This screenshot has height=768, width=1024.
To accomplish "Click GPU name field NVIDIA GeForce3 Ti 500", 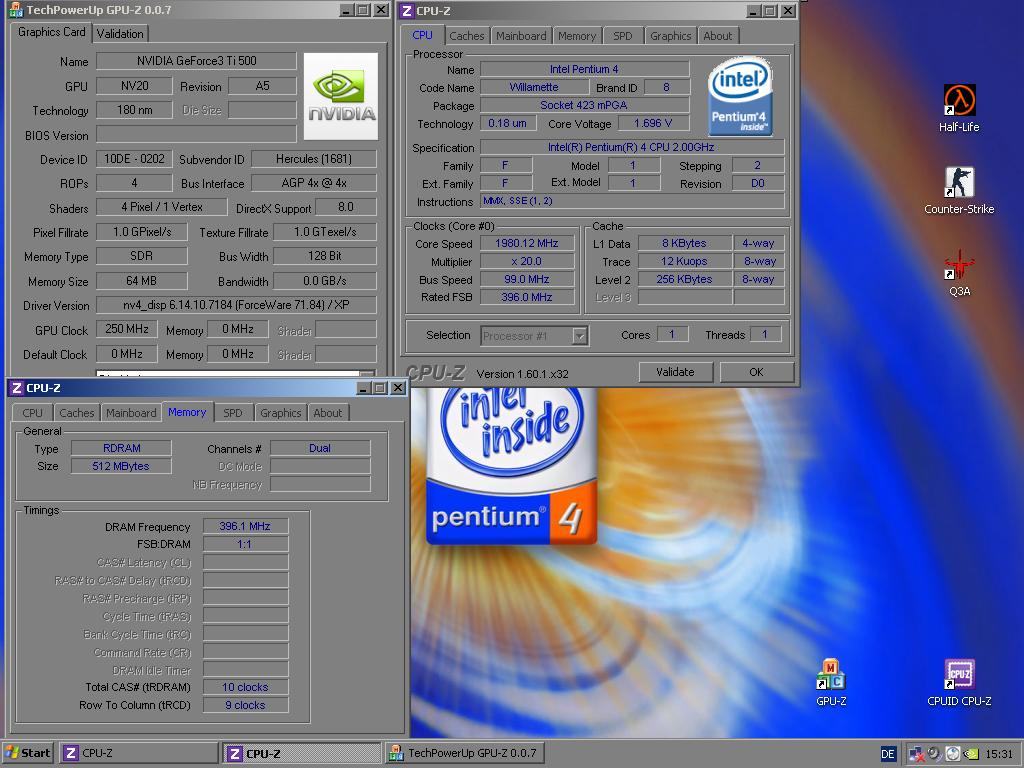I will 196,61.
